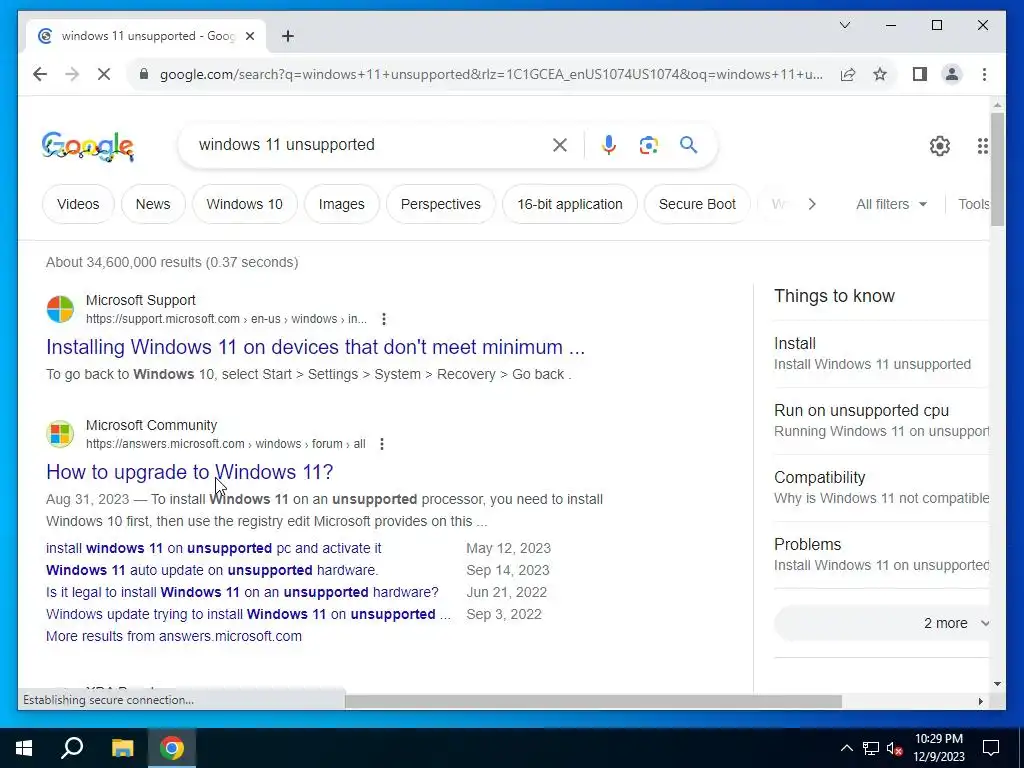Share this page via address bar icon
1024x768 pixels.
pos(848,74)
